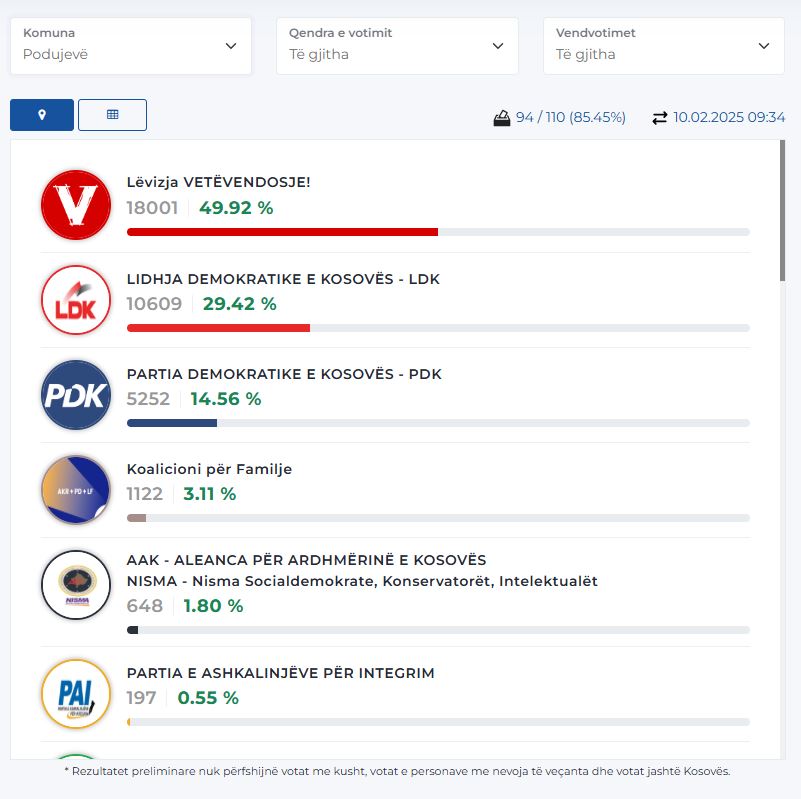Click the Koalicioni për Familje logo
This screenshot has height=799, width=801.
76,490
